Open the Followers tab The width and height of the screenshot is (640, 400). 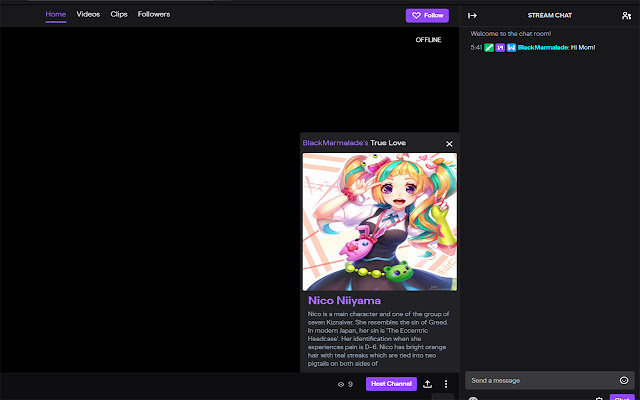tap(154, 14)
